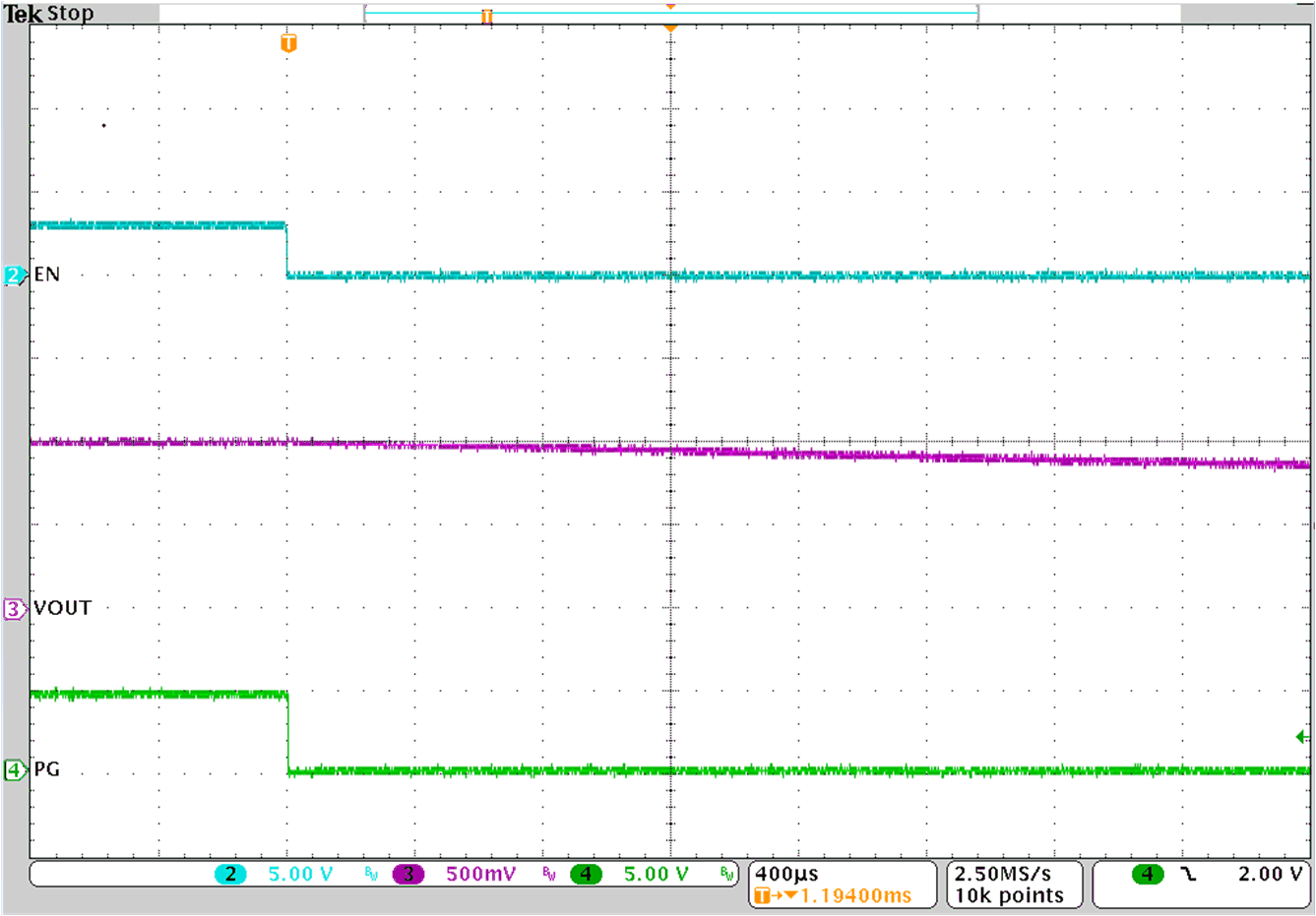The height and width of the screenshot is (916, 1316).
Task: Click the green trigger level arrow indicator
Action: (1301, 734)
